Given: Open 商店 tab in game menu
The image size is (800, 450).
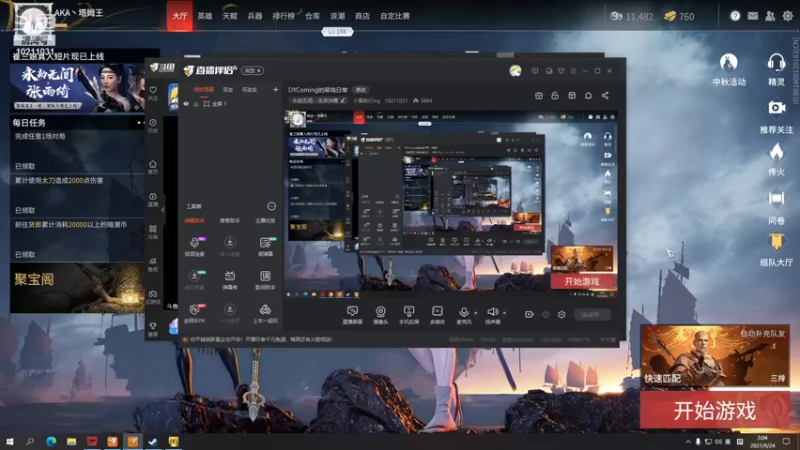Looking at the screenshot, I should coord(362,16).
